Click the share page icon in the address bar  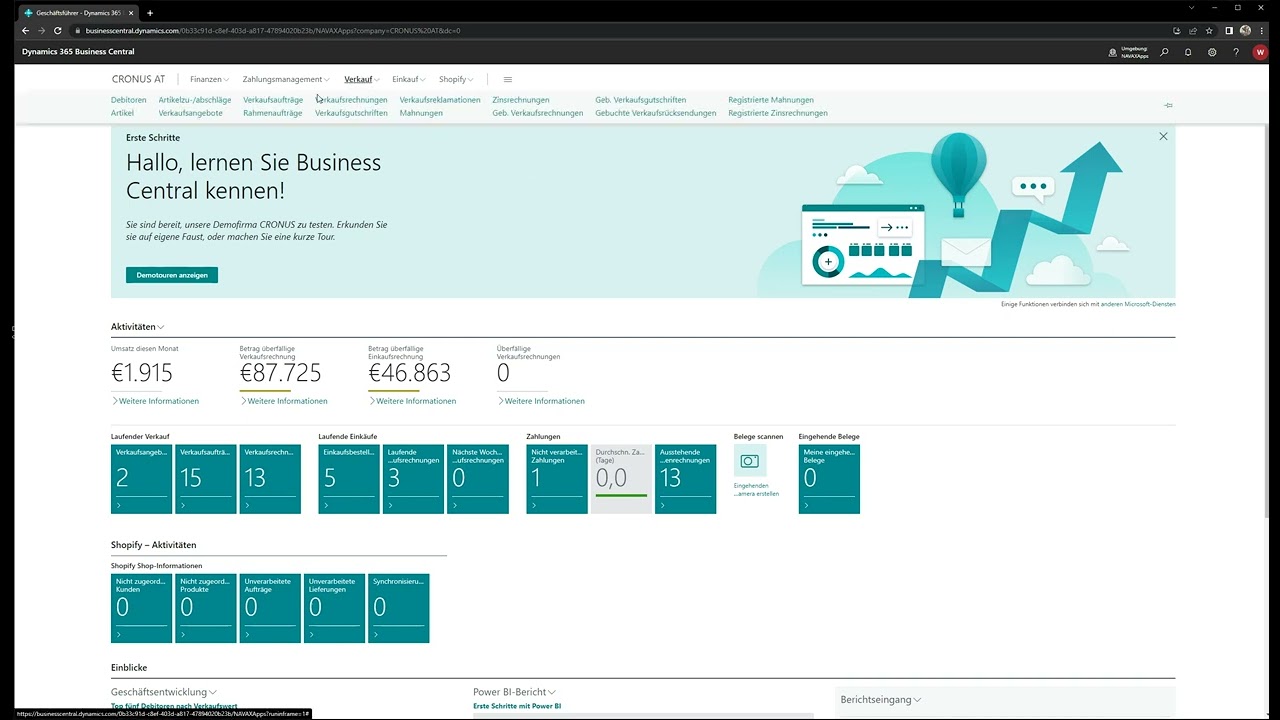click(1193, 31)
